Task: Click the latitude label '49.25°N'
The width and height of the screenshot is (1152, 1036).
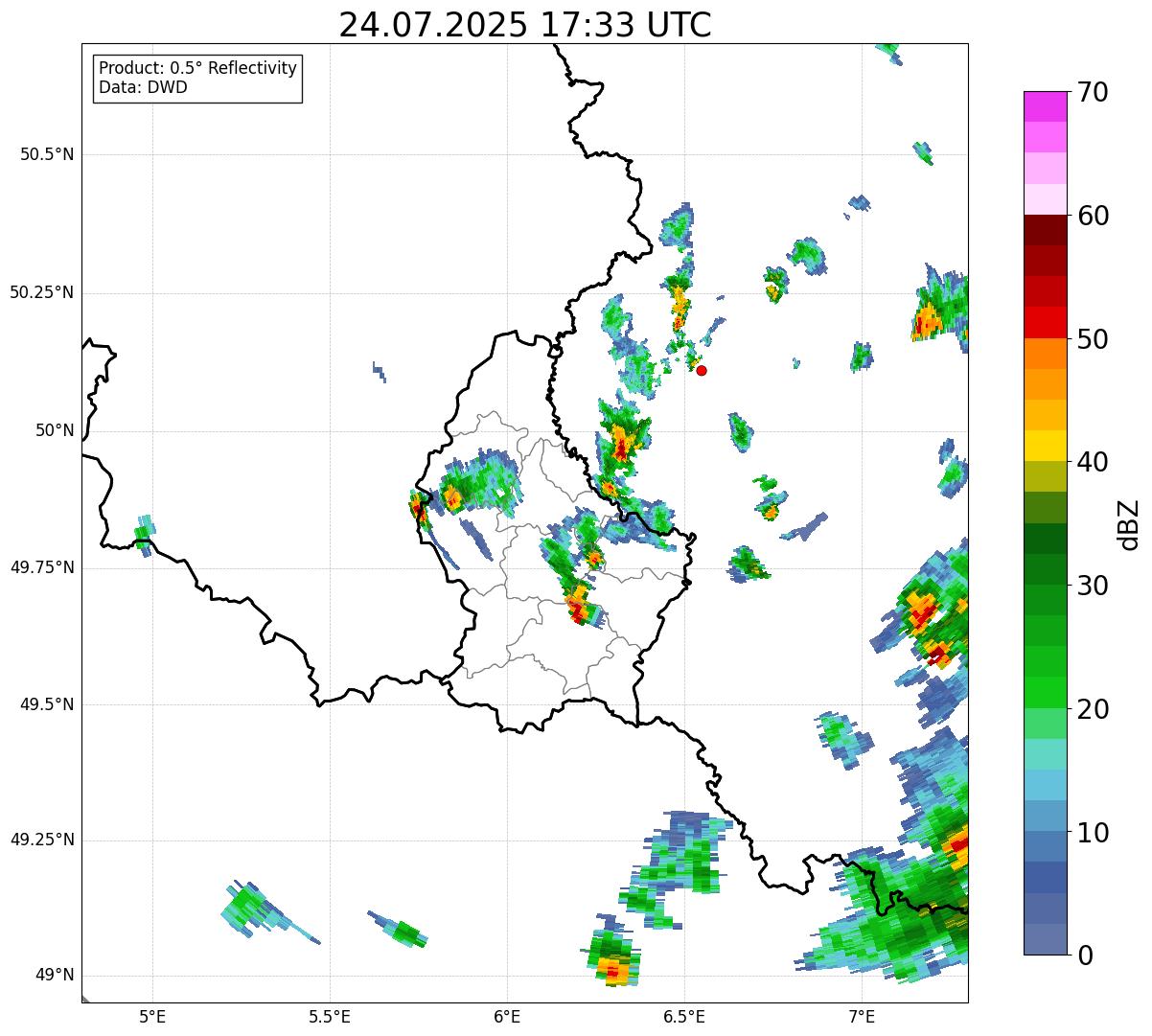Action: (42, 840)
